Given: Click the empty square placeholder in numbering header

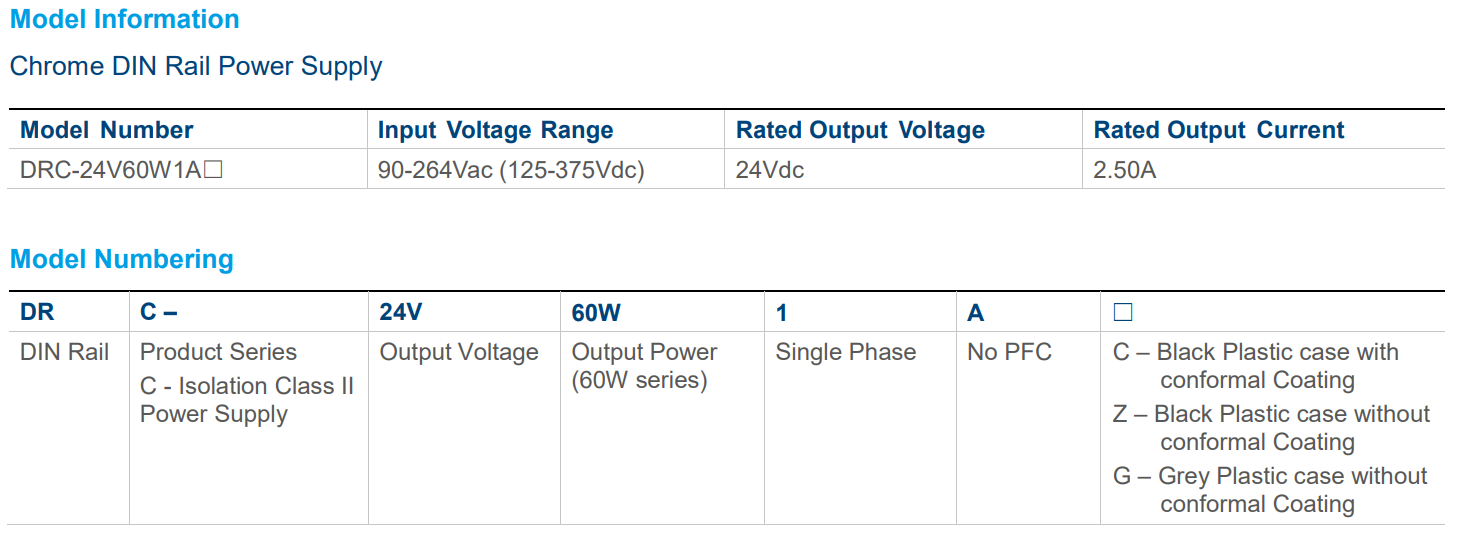Looking at the screenshot, I should pyautogui.click(x=1123, y=313).
